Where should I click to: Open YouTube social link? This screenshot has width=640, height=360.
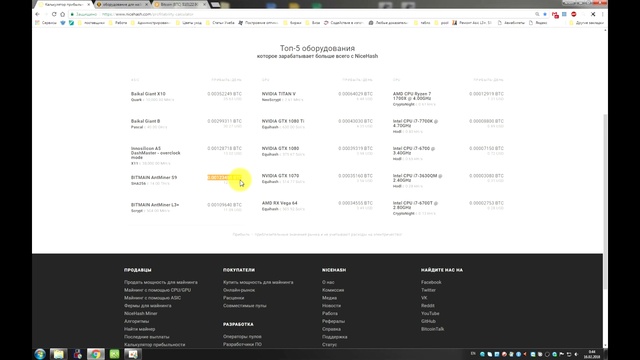[x=430, y=313]
